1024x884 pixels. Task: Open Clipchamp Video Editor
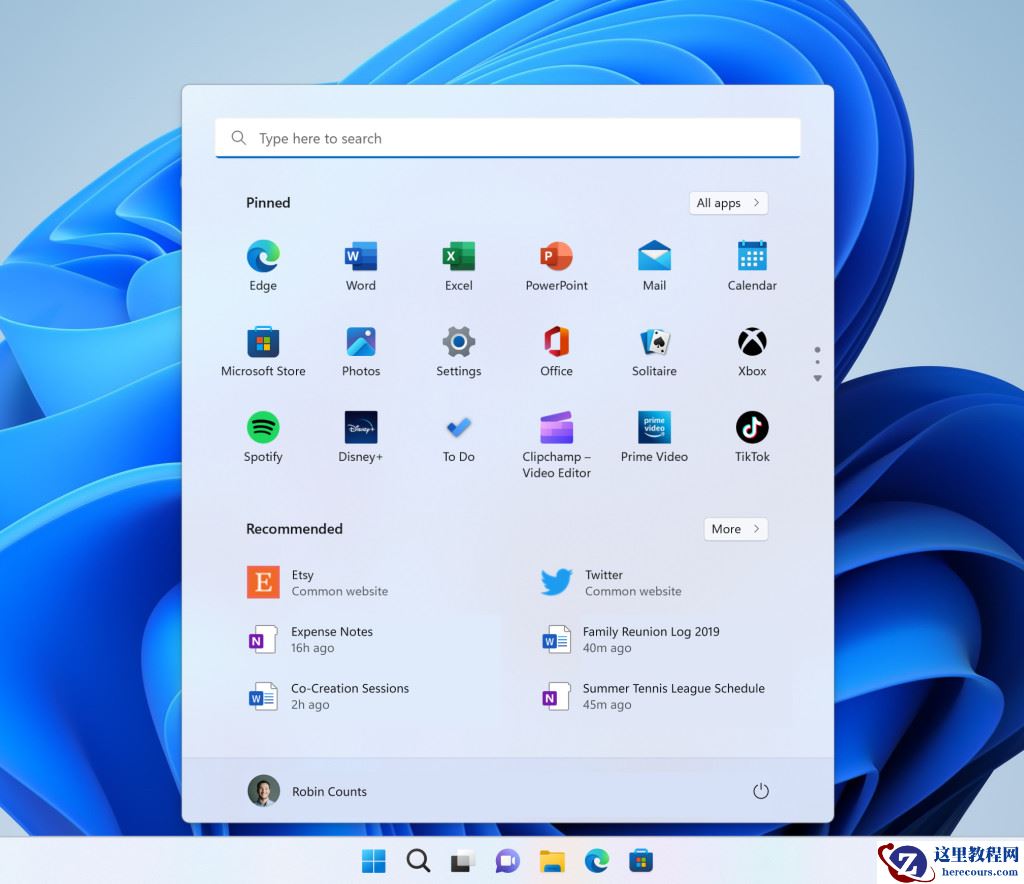556,429
